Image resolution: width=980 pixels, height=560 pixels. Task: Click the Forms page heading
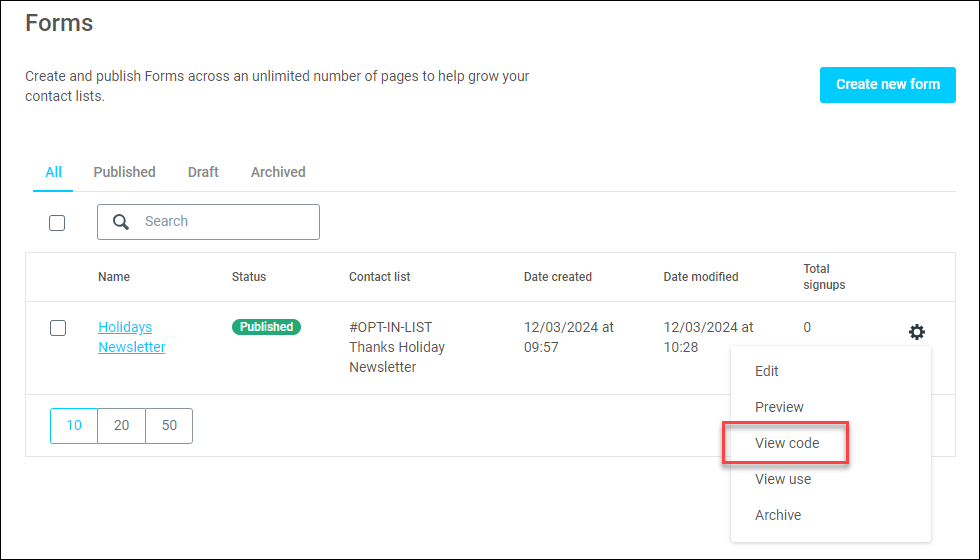tap(59, 23)
